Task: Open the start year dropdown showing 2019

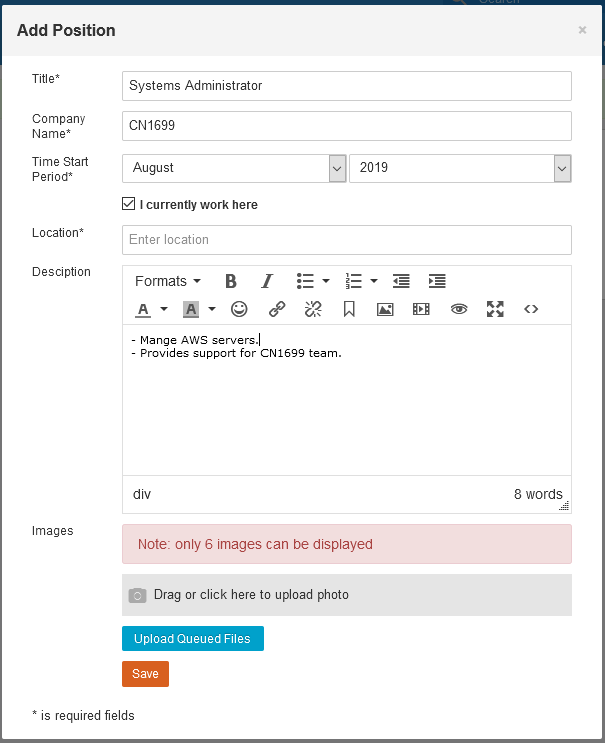Action: (460, 168)
